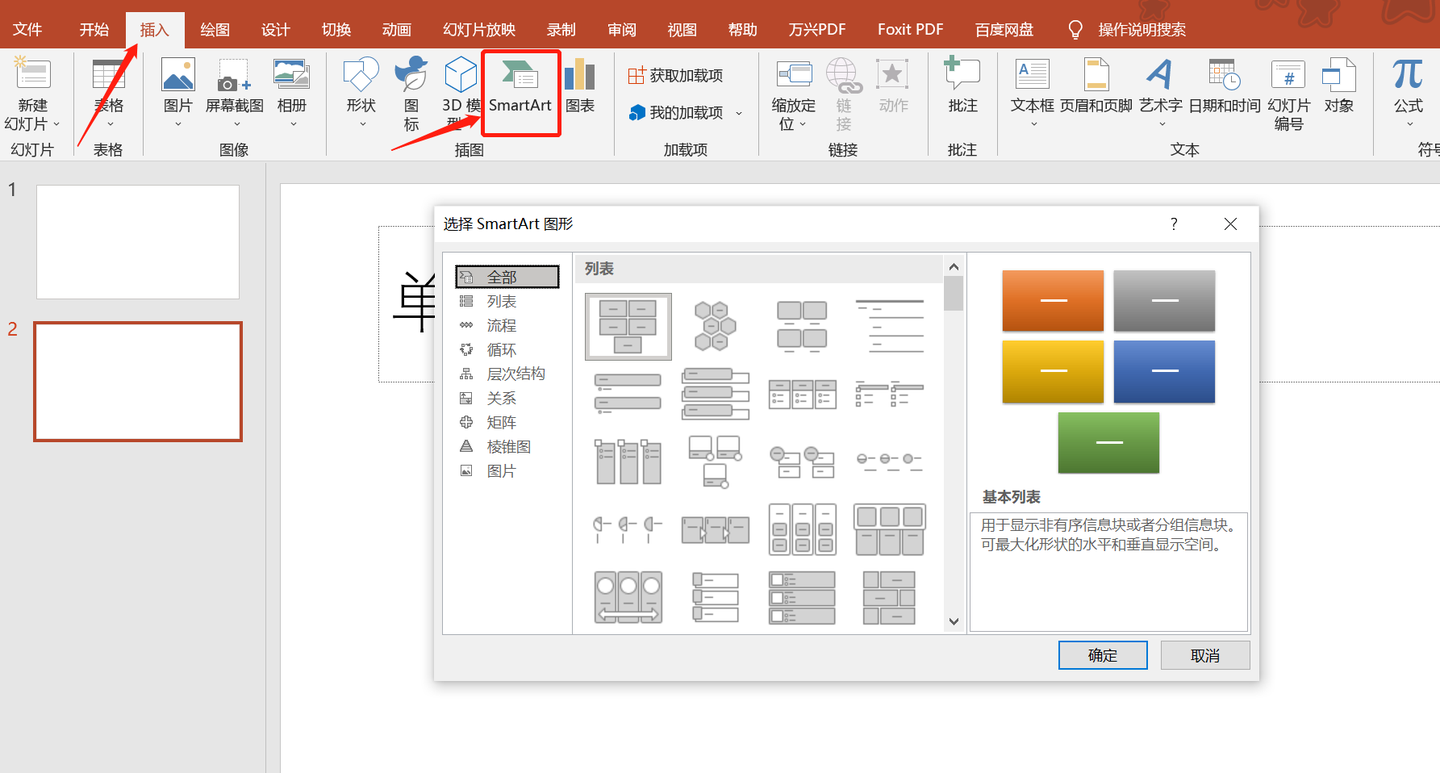1440x773 pixels.
Task: Click the 3D 模型 cube icon
Action: coord(461,74)
